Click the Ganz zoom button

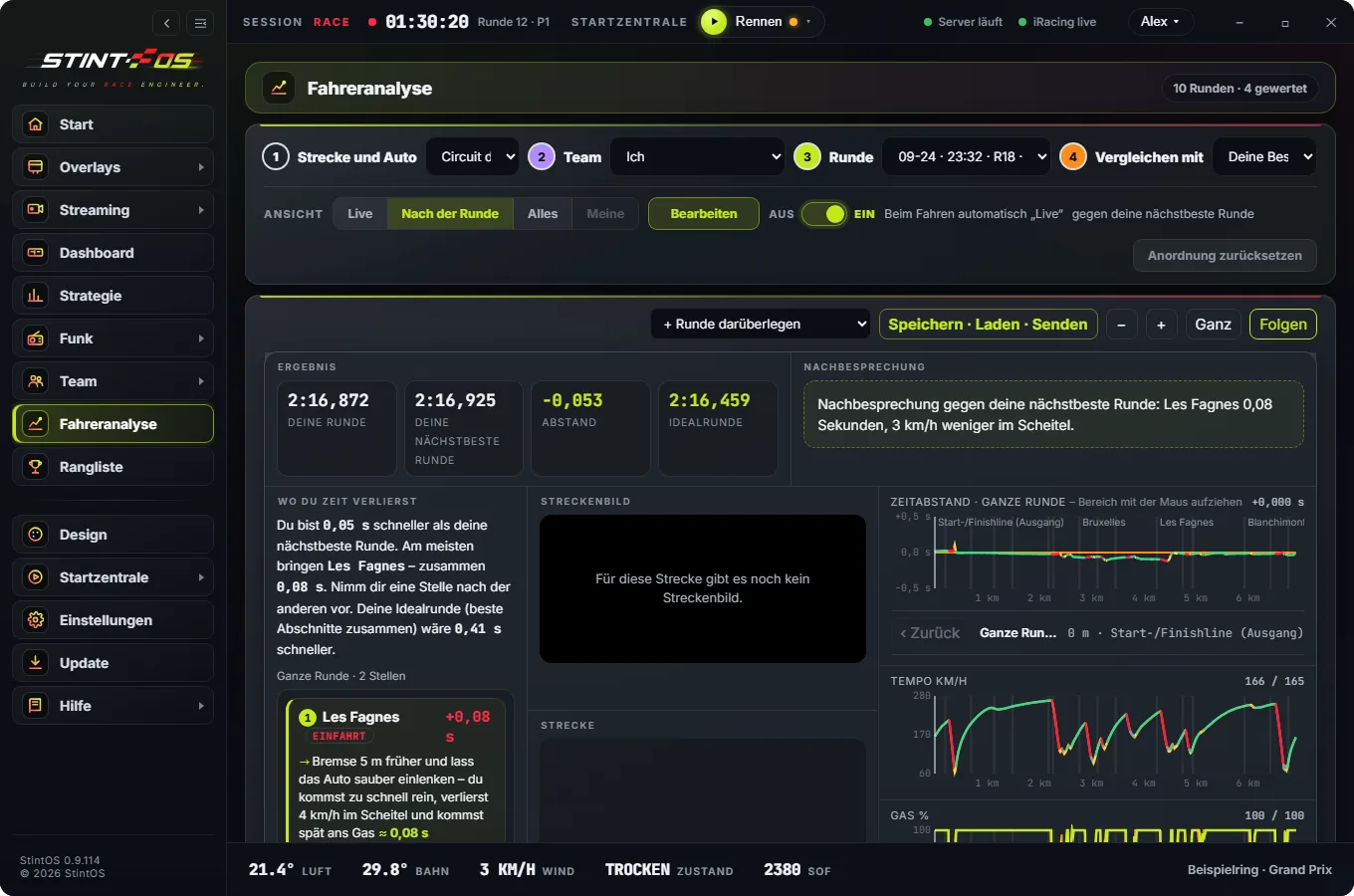pyautogui.click(x=1213, y=325)
